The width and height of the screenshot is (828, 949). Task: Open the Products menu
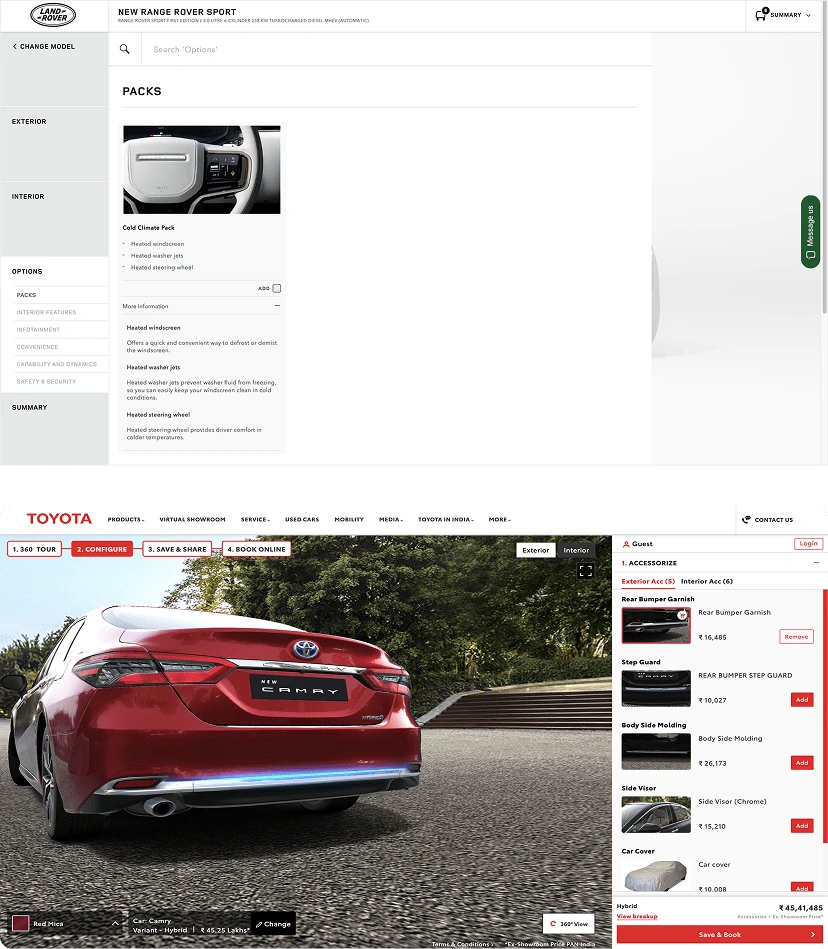(126, 519)
